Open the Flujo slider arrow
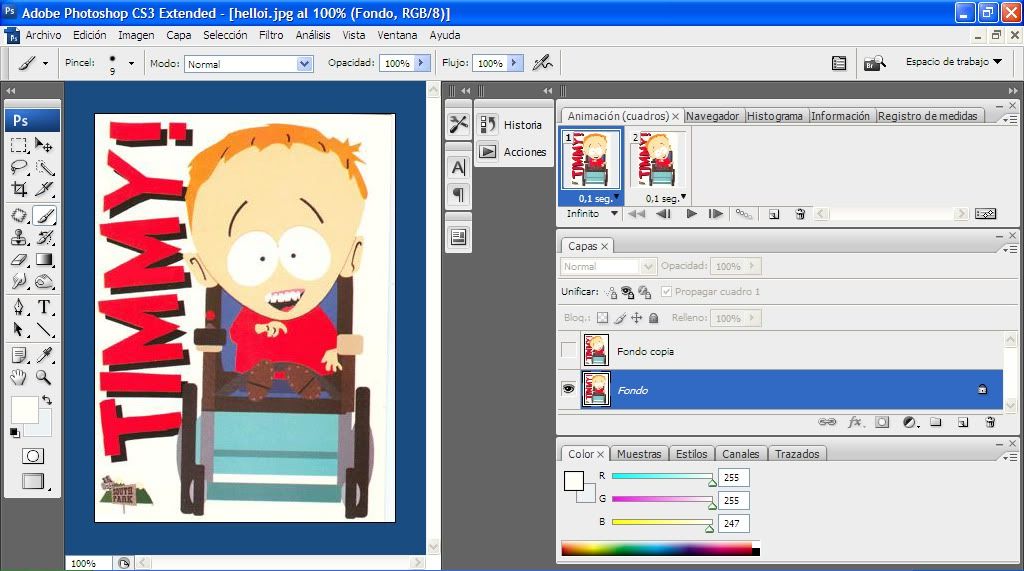This screenshot has height=571, width=1024. click(514, 63)
